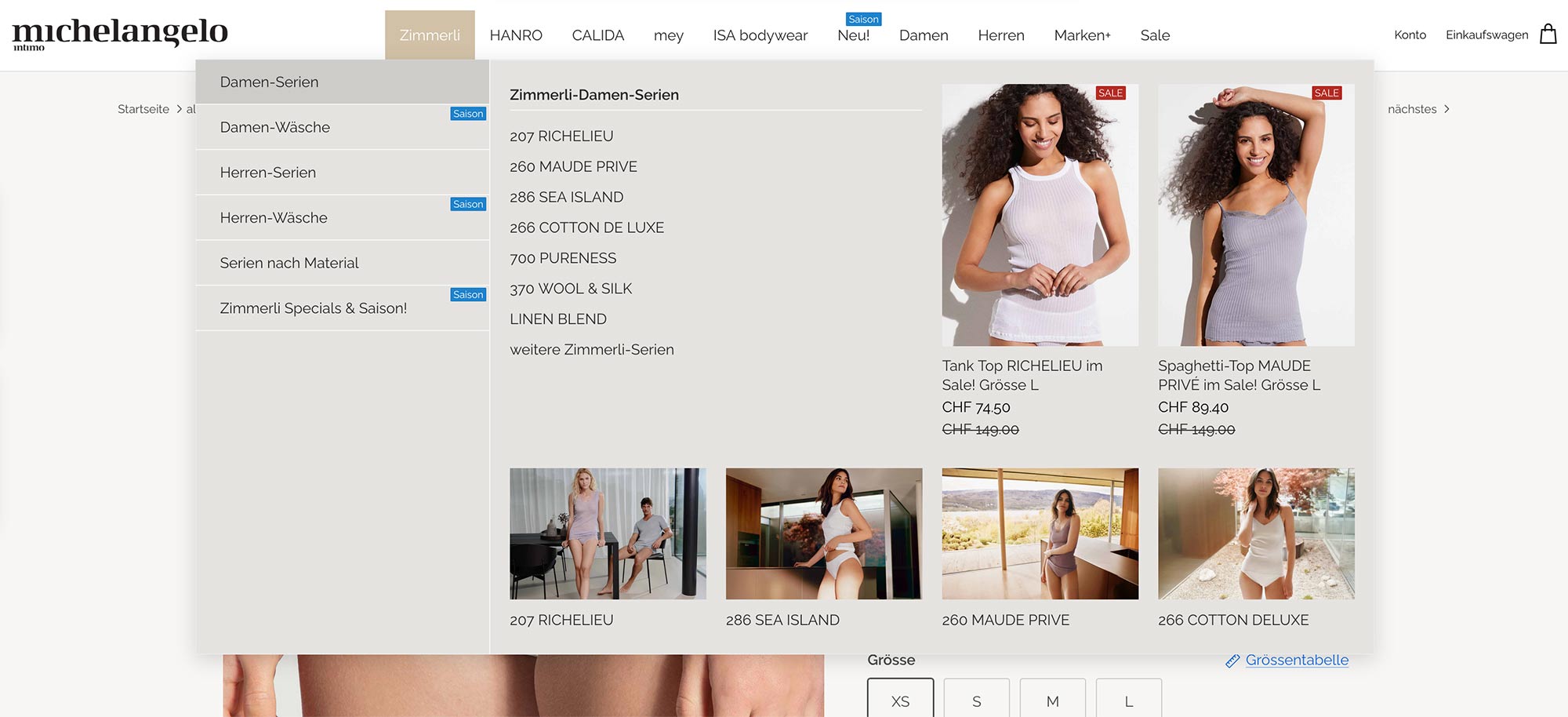
Task: Click the 286 SEA ISLAND caption
Action: (782, 620)
